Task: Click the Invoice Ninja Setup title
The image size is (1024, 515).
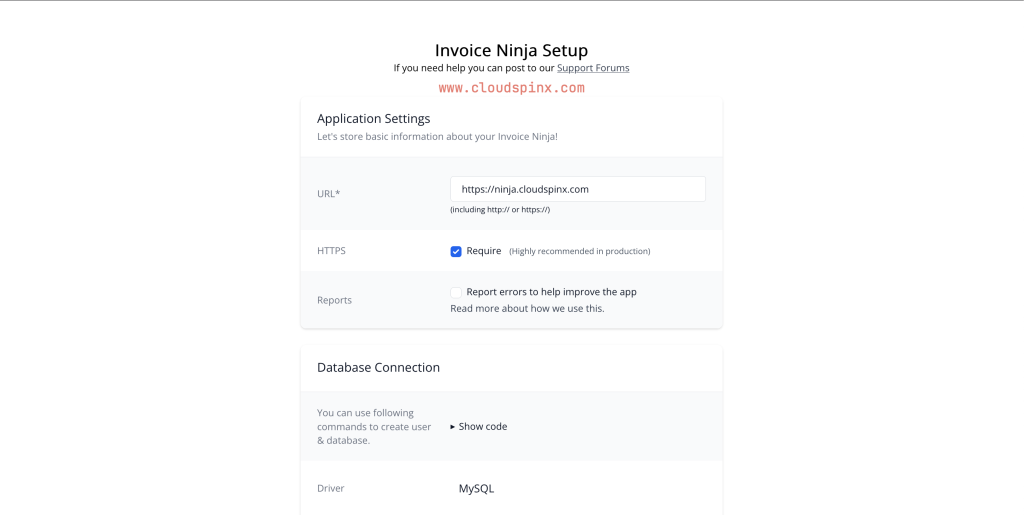Action: tap(511, 50)
